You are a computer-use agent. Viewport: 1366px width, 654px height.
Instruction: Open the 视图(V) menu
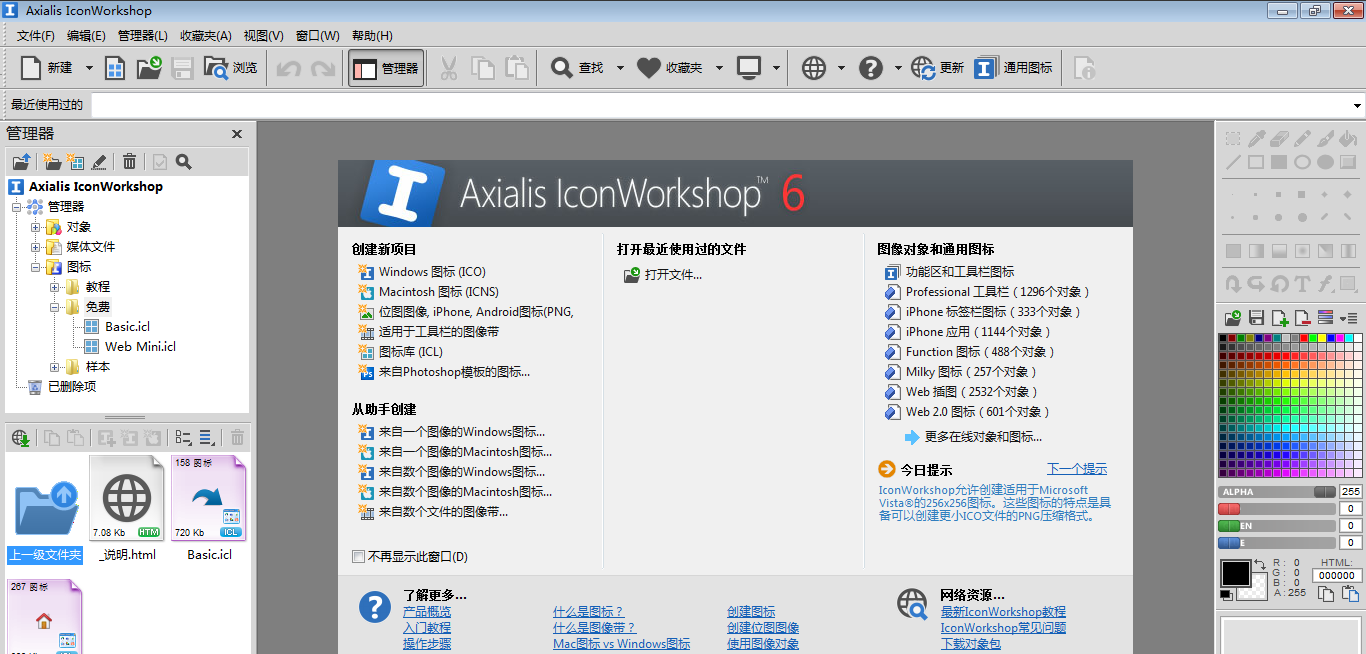point(263,36)
